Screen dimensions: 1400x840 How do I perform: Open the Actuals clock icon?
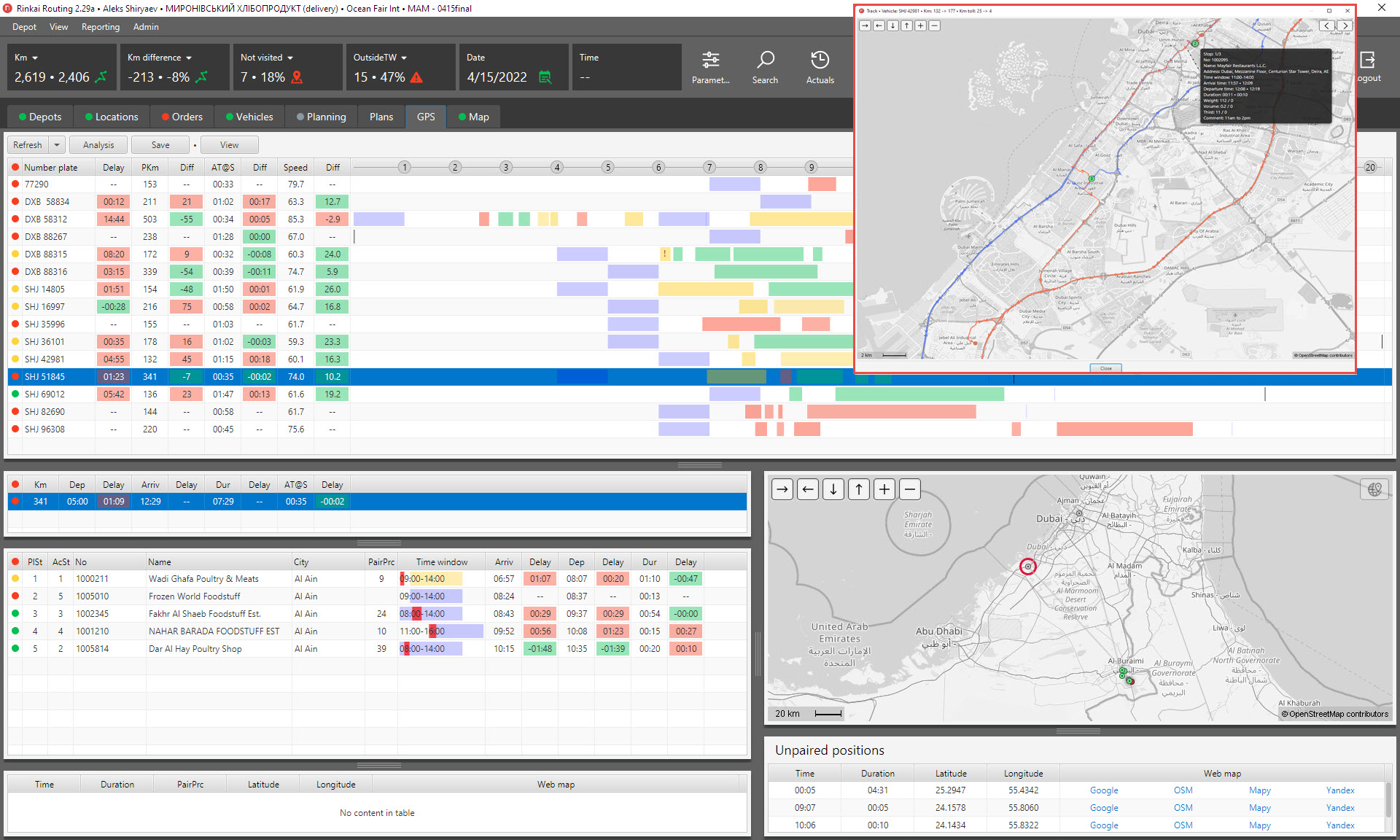click(820, 60)
